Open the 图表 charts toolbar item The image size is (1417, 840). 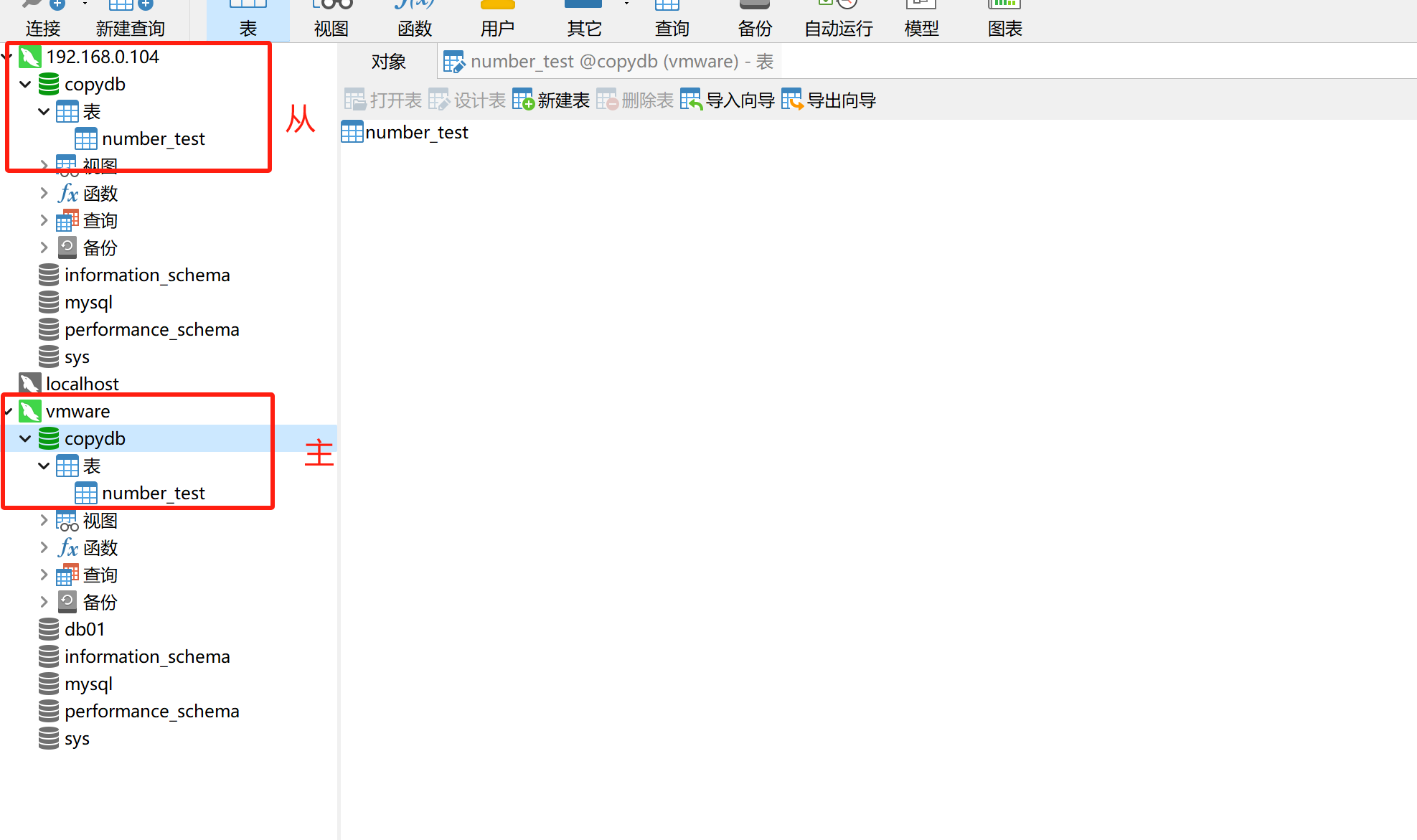coord(1004,19)
